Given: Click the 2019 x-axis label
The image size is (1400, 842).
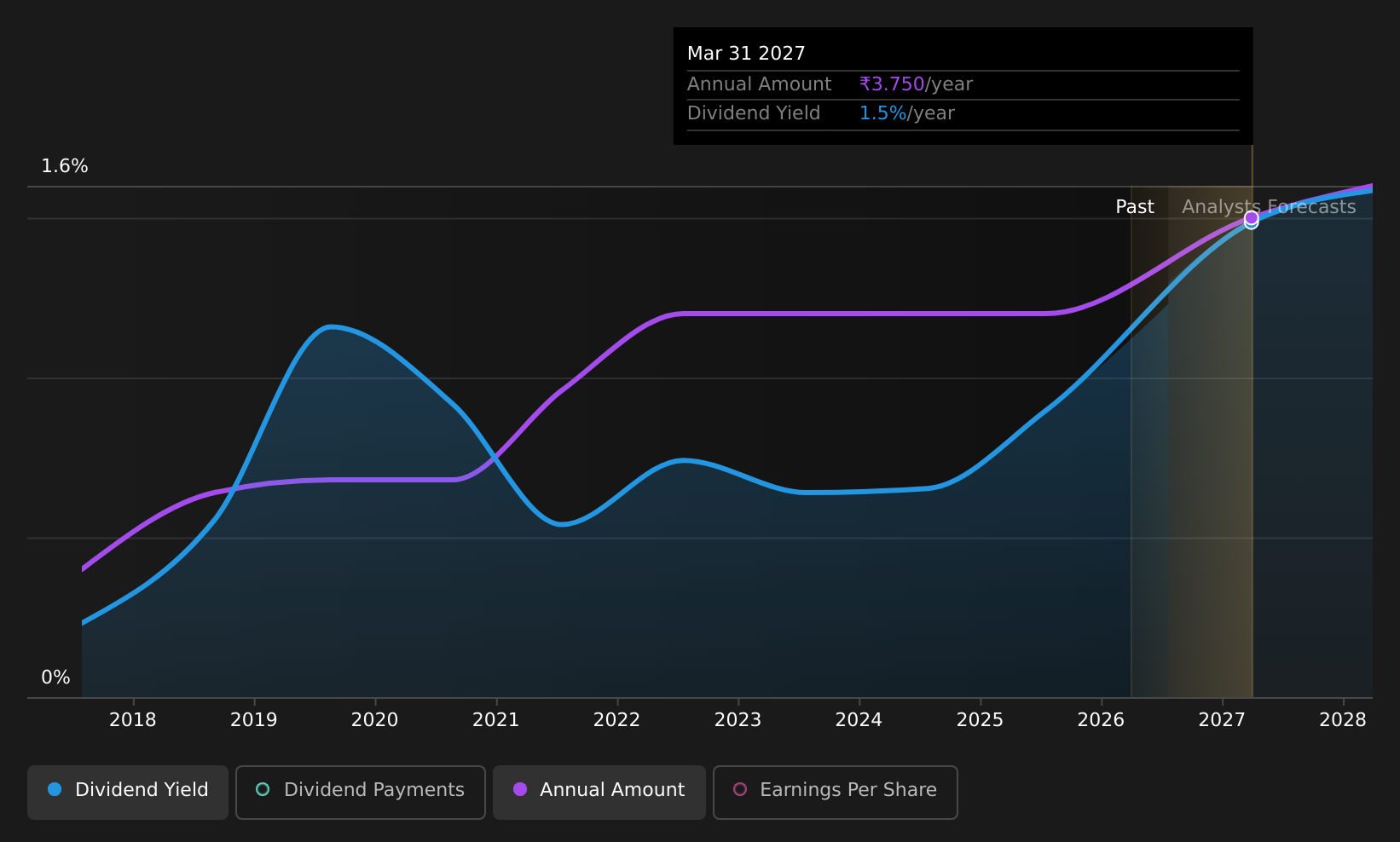Looking at the screenshot, I should pos(254,720).
